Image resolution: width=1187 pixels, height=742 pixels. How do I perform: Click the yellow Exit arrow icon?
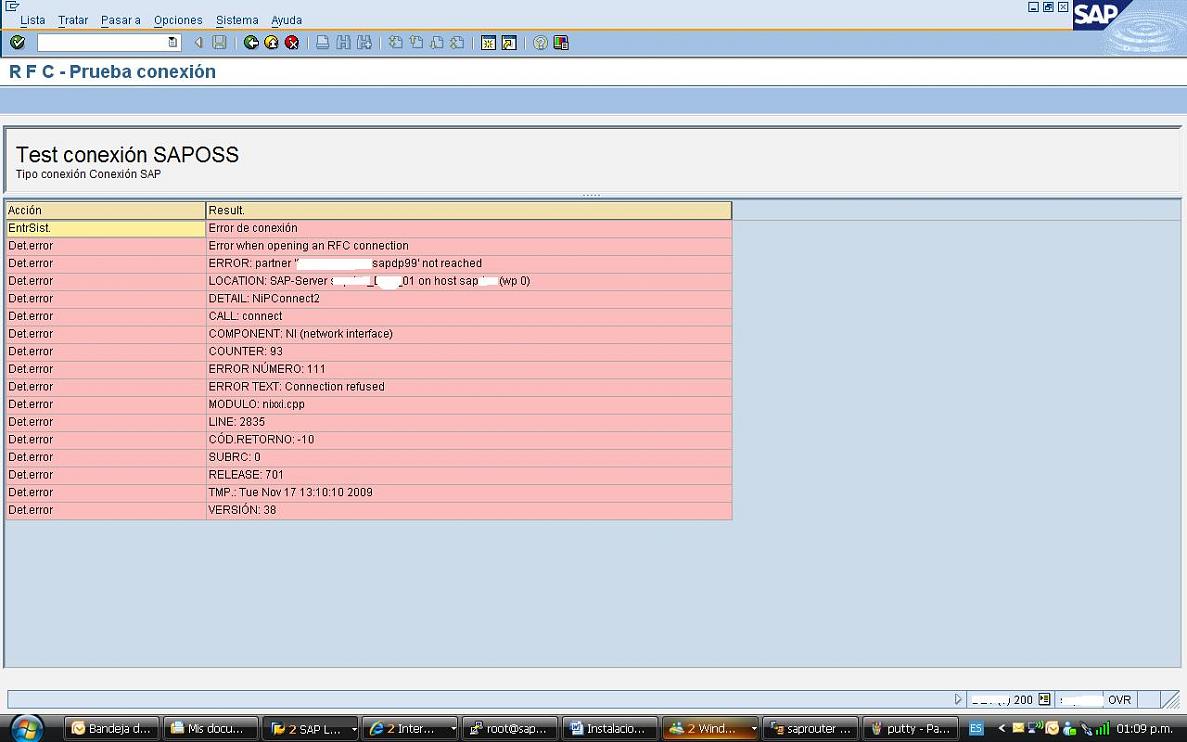(271, 43)
